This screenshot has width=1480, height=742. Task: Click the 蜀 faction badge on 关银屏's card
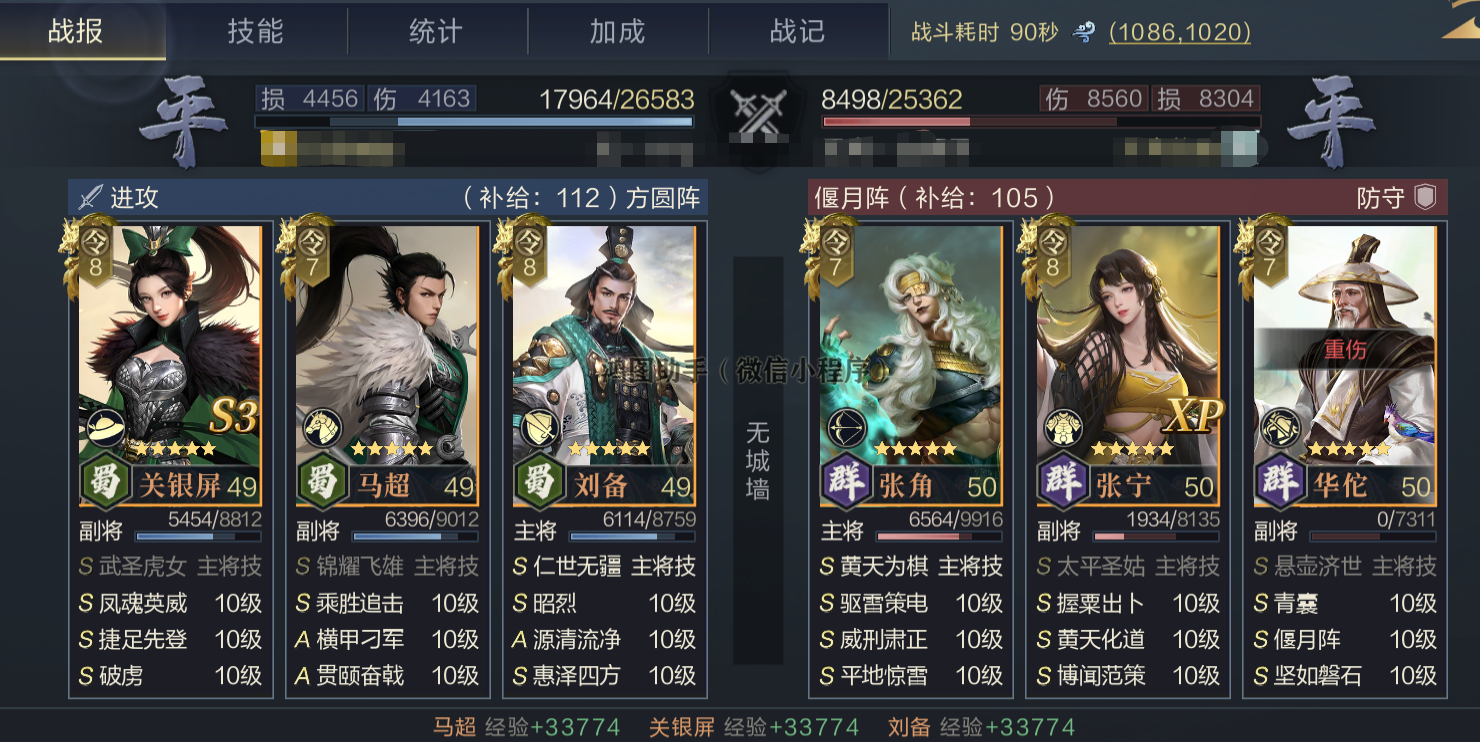pos(105,483)
